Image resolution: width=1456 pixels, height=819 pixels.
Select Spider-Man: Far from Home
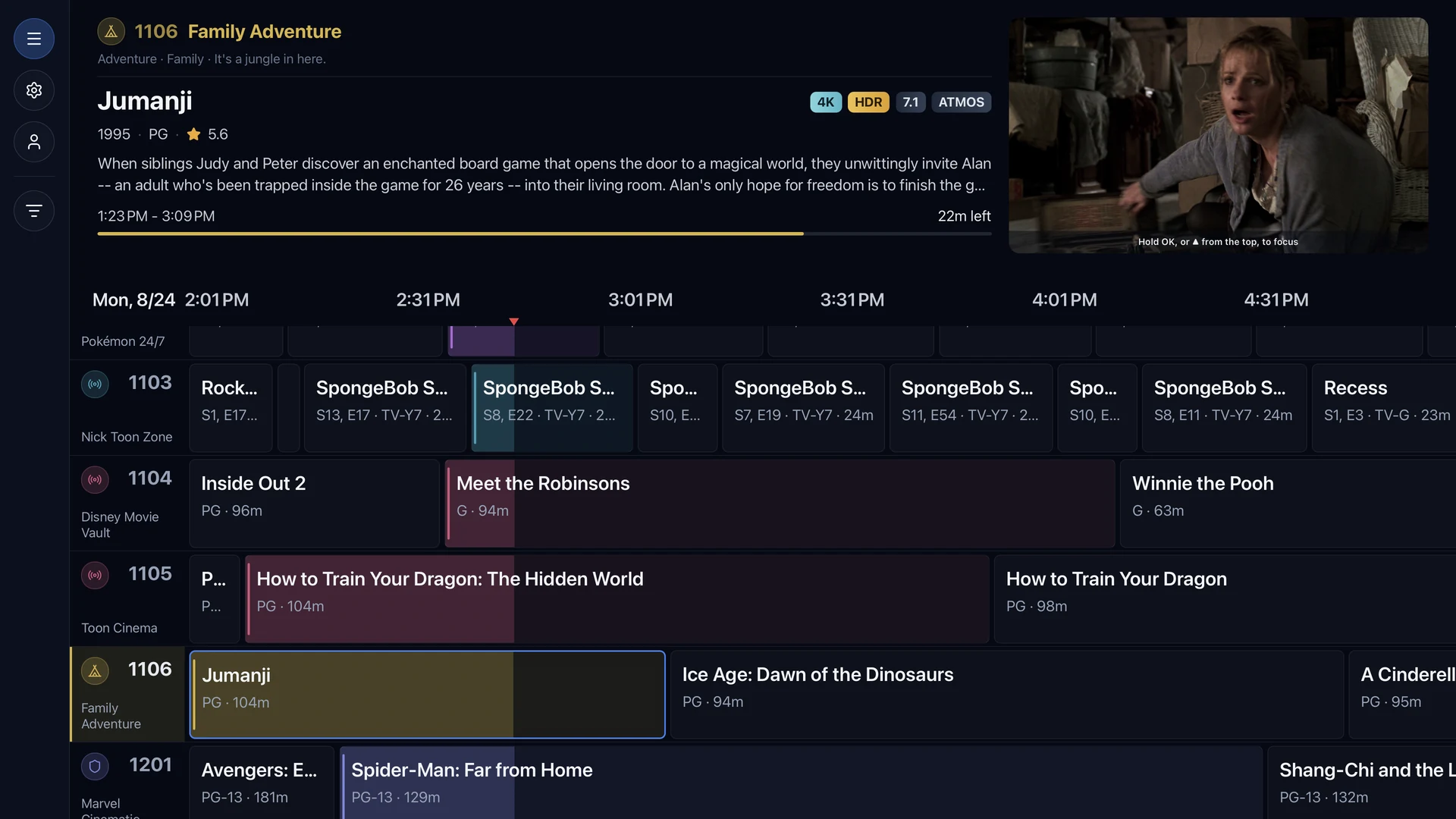(802, 783)
